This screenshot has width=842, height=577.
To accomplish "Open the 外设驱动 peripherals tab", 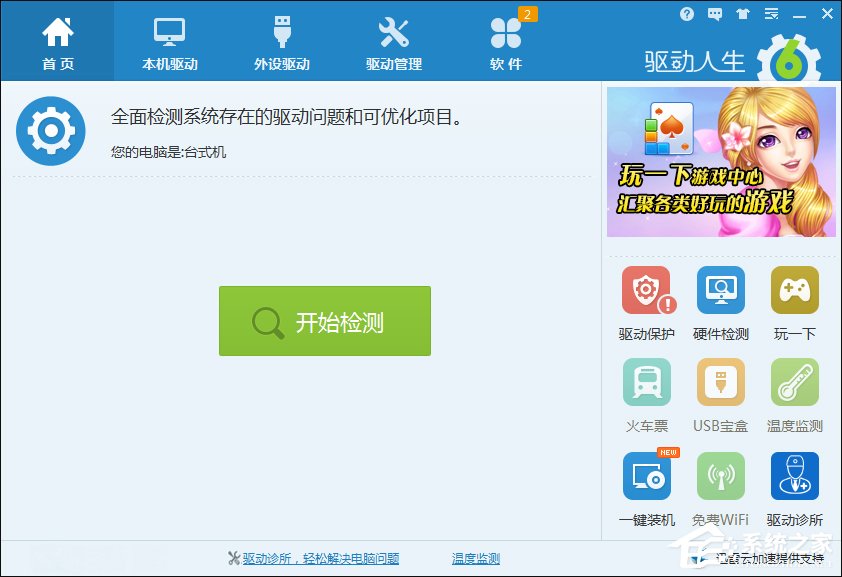I will coord(281,40).
